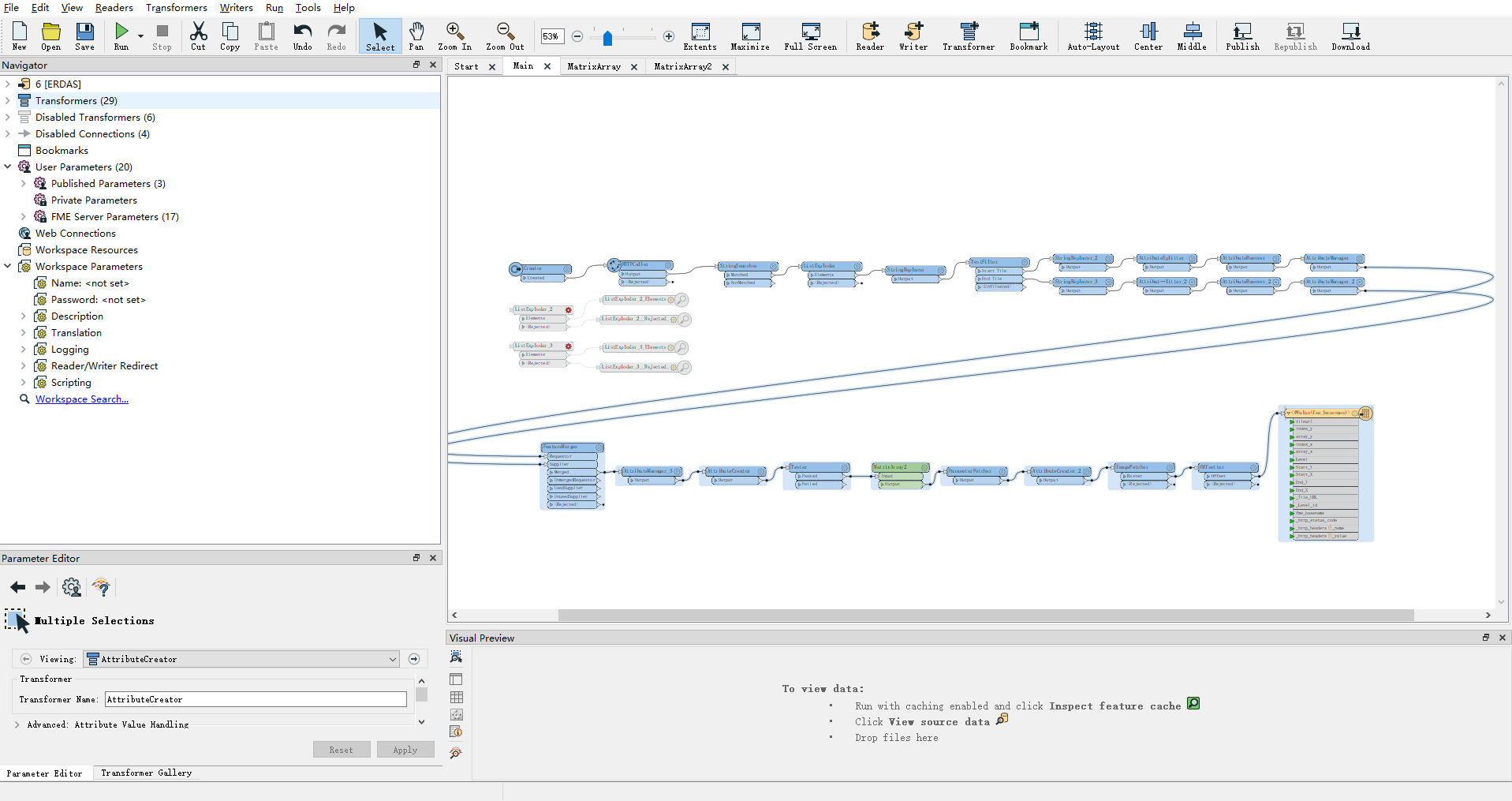Expand the Transformers (29) tree node
1512x801 pixels.
pos(8,100)
